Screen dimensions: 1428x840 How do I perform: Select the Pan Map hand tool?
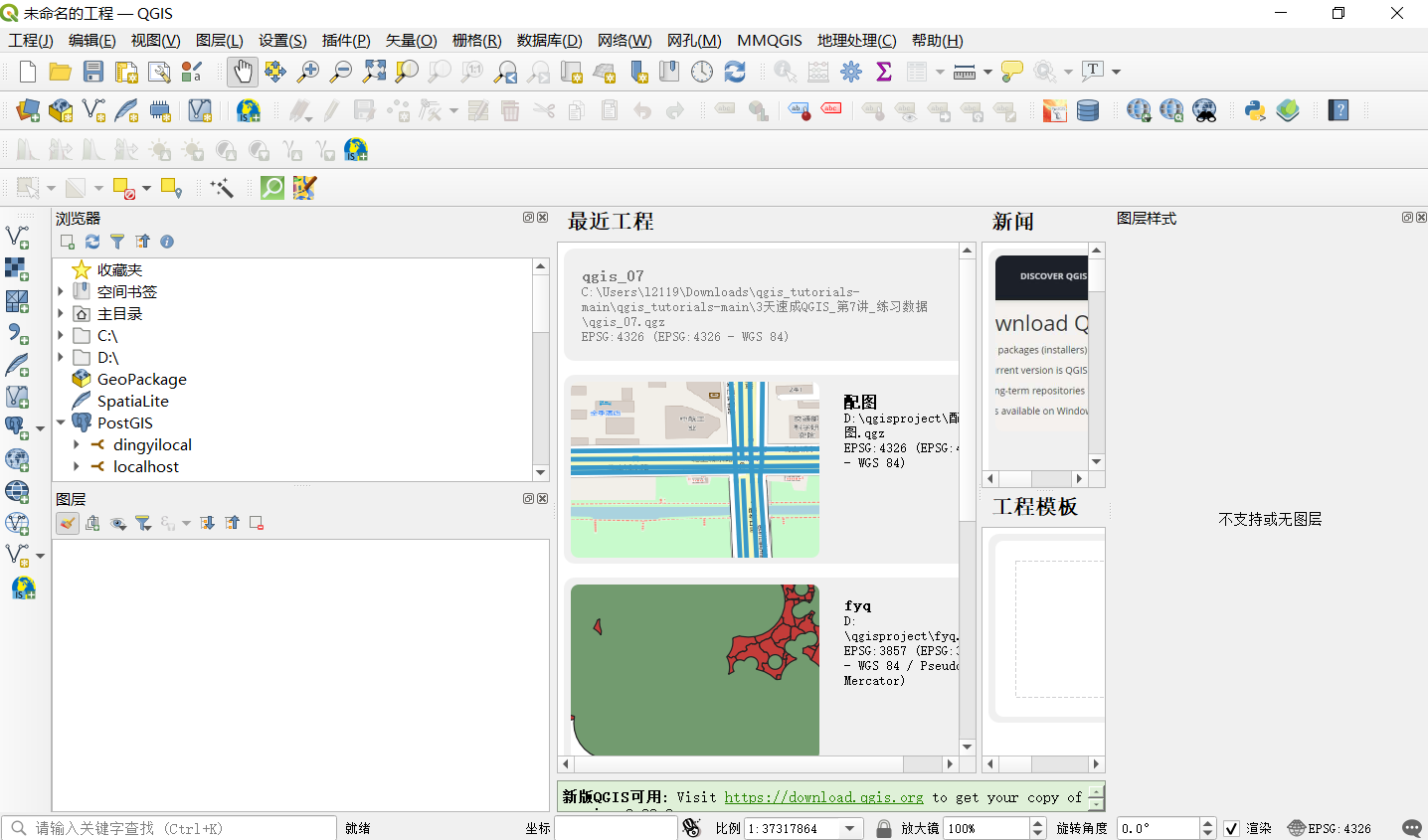pyautogui.click(x=242, y=71)
